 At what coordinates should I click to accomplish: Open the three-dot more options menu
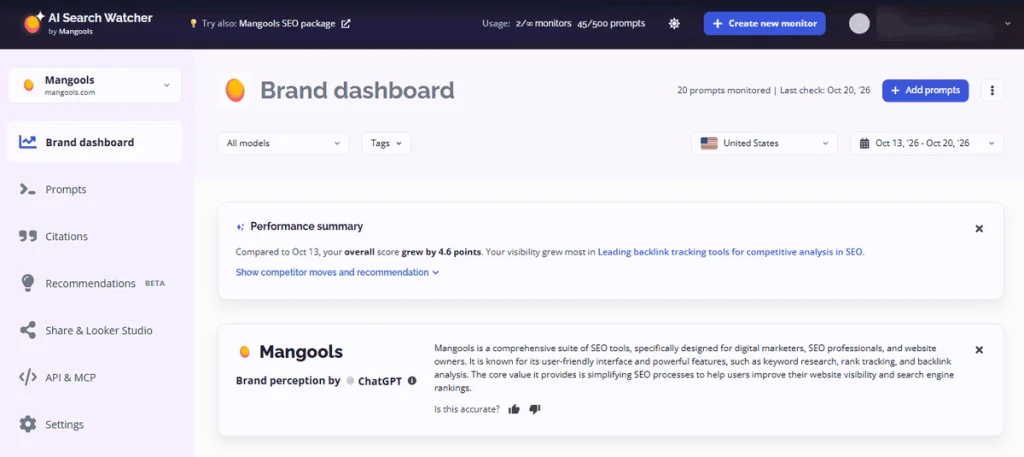[992, 90]
